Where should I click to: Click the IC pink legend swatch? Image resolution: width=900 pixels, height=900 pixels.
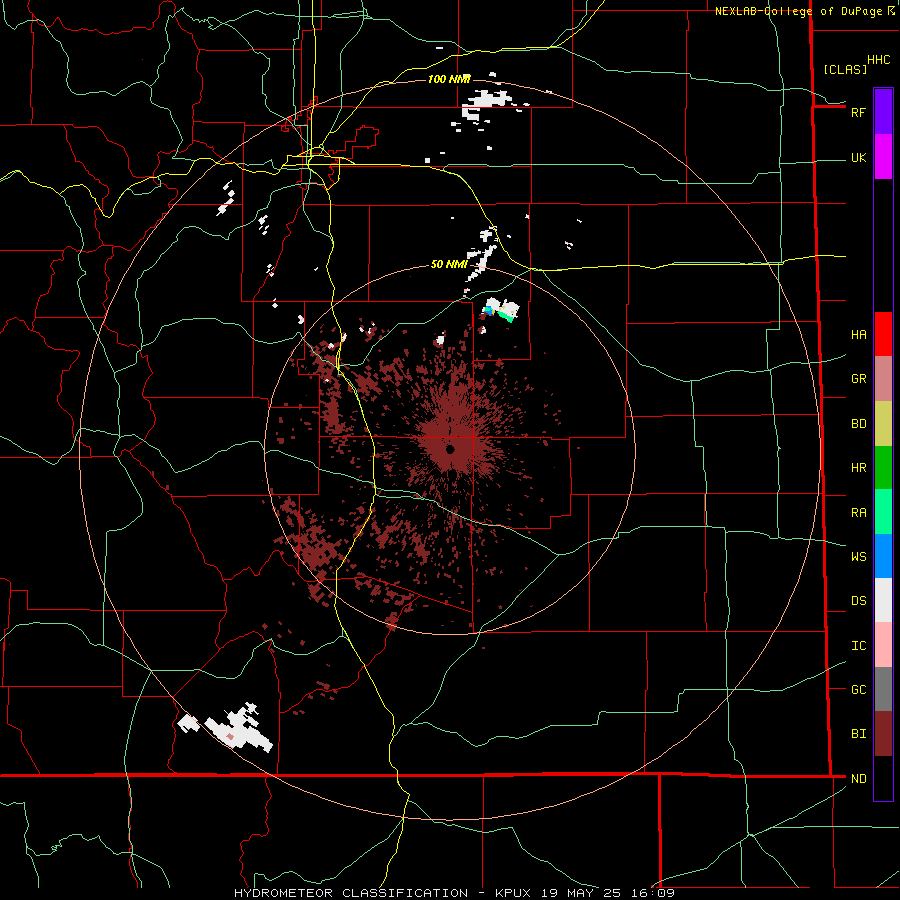click(x=883, y=645)
